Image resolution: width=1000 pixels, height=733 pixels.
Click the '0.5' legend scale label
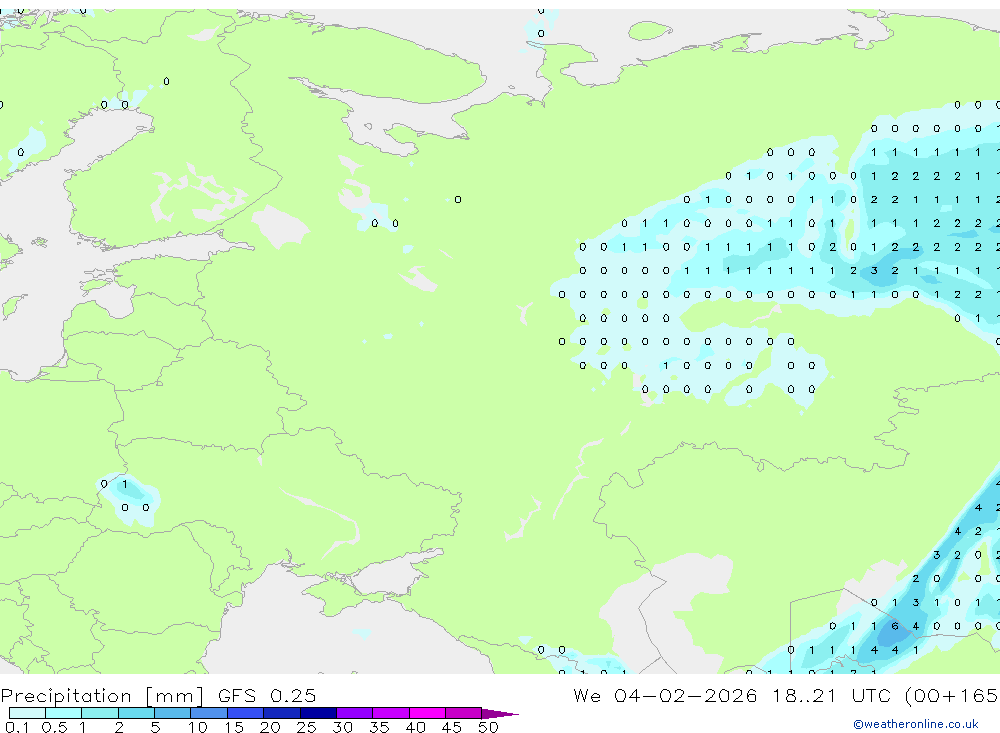tap(54, 727)
